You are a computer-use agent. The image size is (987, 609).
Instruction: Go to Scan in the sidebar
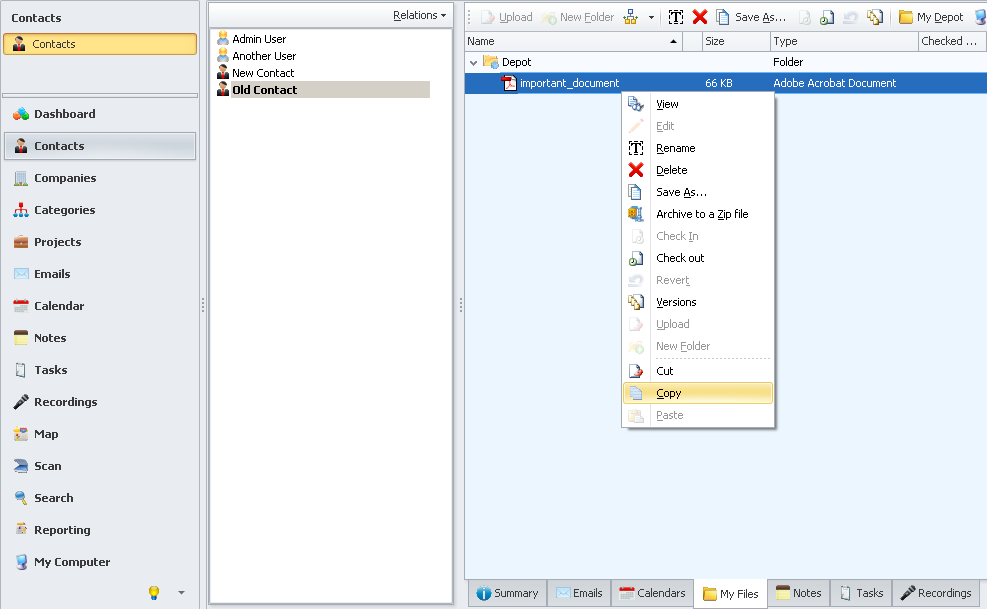(x=47, y=466)
